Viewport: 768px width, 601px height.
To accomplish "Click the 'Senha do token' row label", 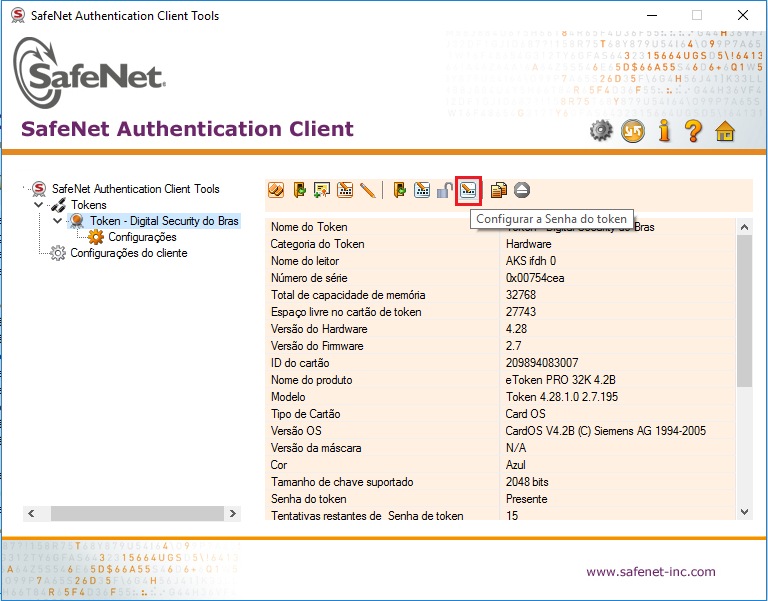I will click(x=309, y=499).
